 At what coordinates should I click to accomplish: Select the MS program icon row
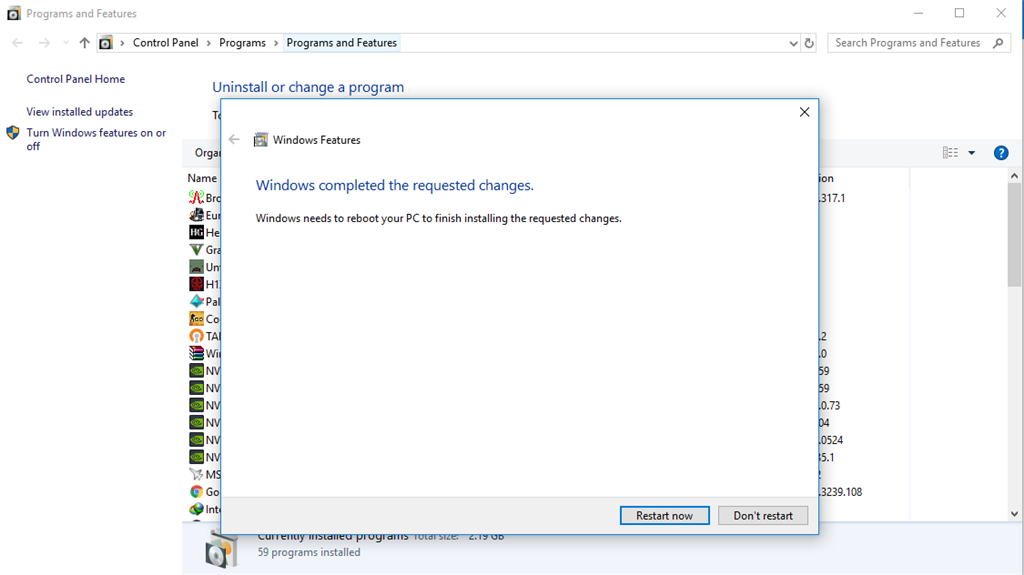[x=204, y=474]
